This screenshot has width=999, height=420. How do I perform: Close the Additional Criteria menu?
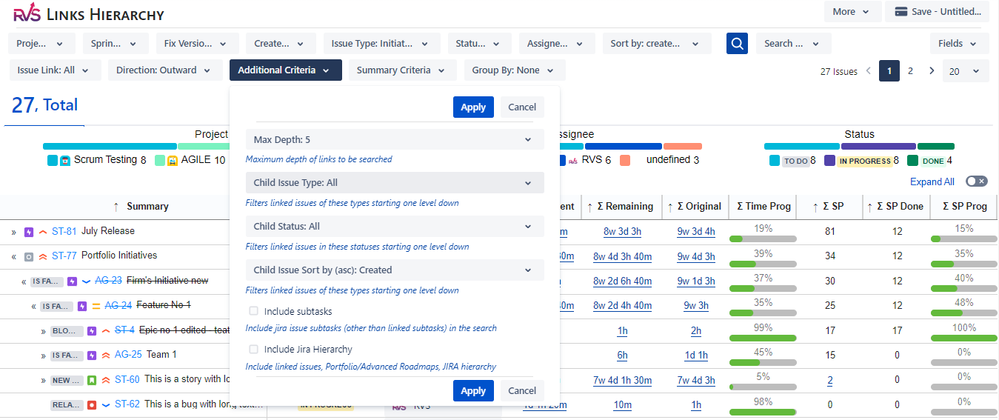(285, 70)
